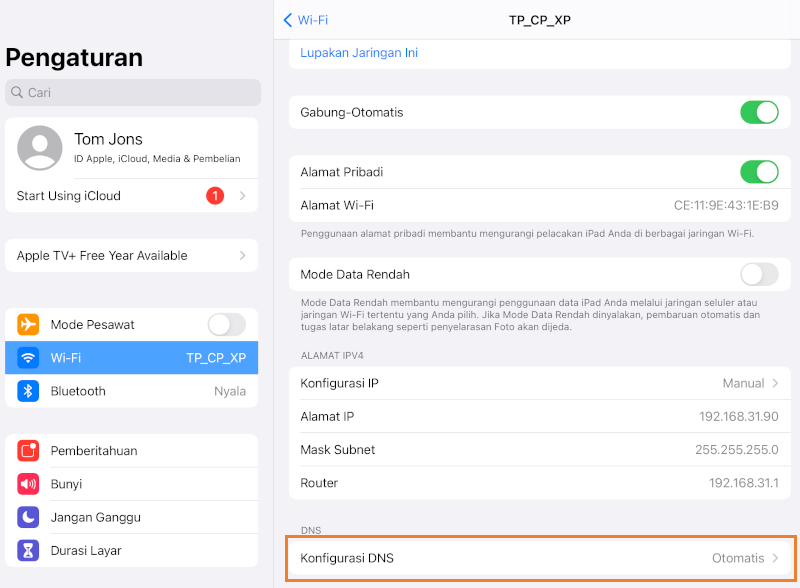The height and width of the screenshot is (588, 800).
Task: Expand Konfigurasi DNS Otomatis option
Action: (540, 558)
